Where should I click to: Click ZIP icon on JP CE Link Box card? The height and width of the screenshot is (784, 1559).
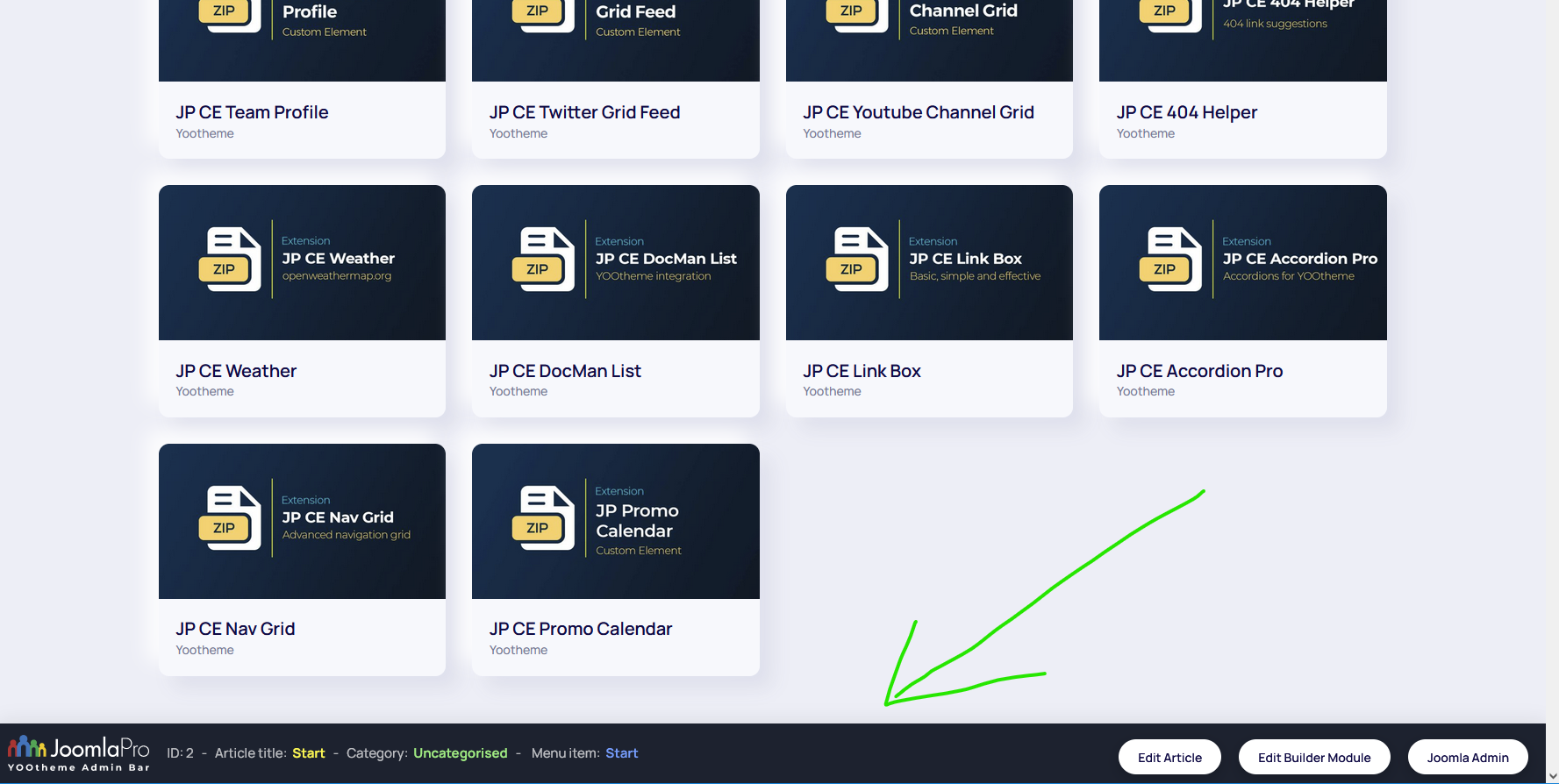857,259
